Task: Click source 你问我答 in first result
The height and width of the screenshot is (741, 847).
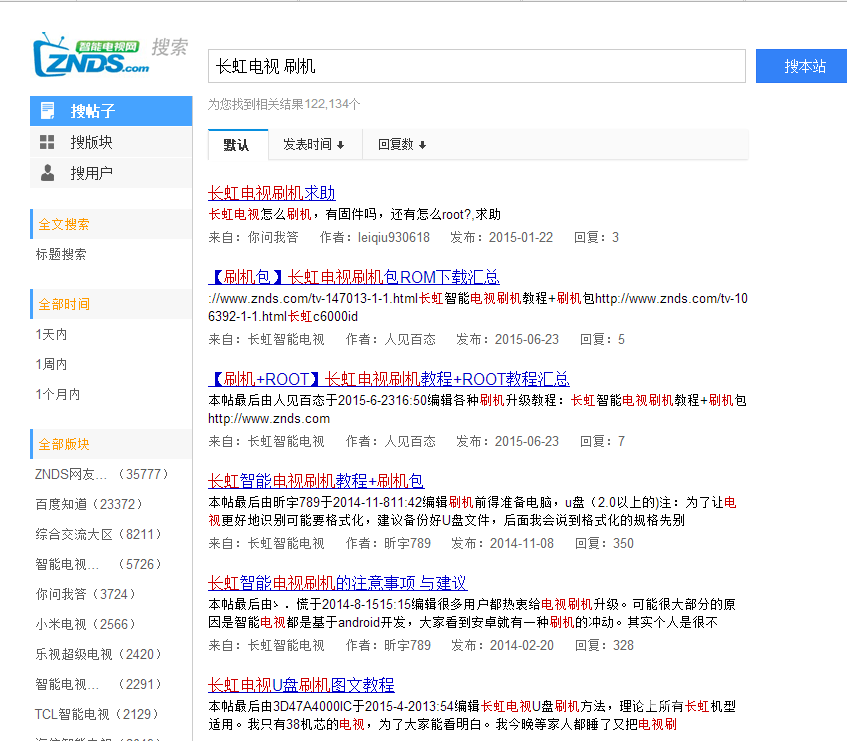Action: pos(273,237)
